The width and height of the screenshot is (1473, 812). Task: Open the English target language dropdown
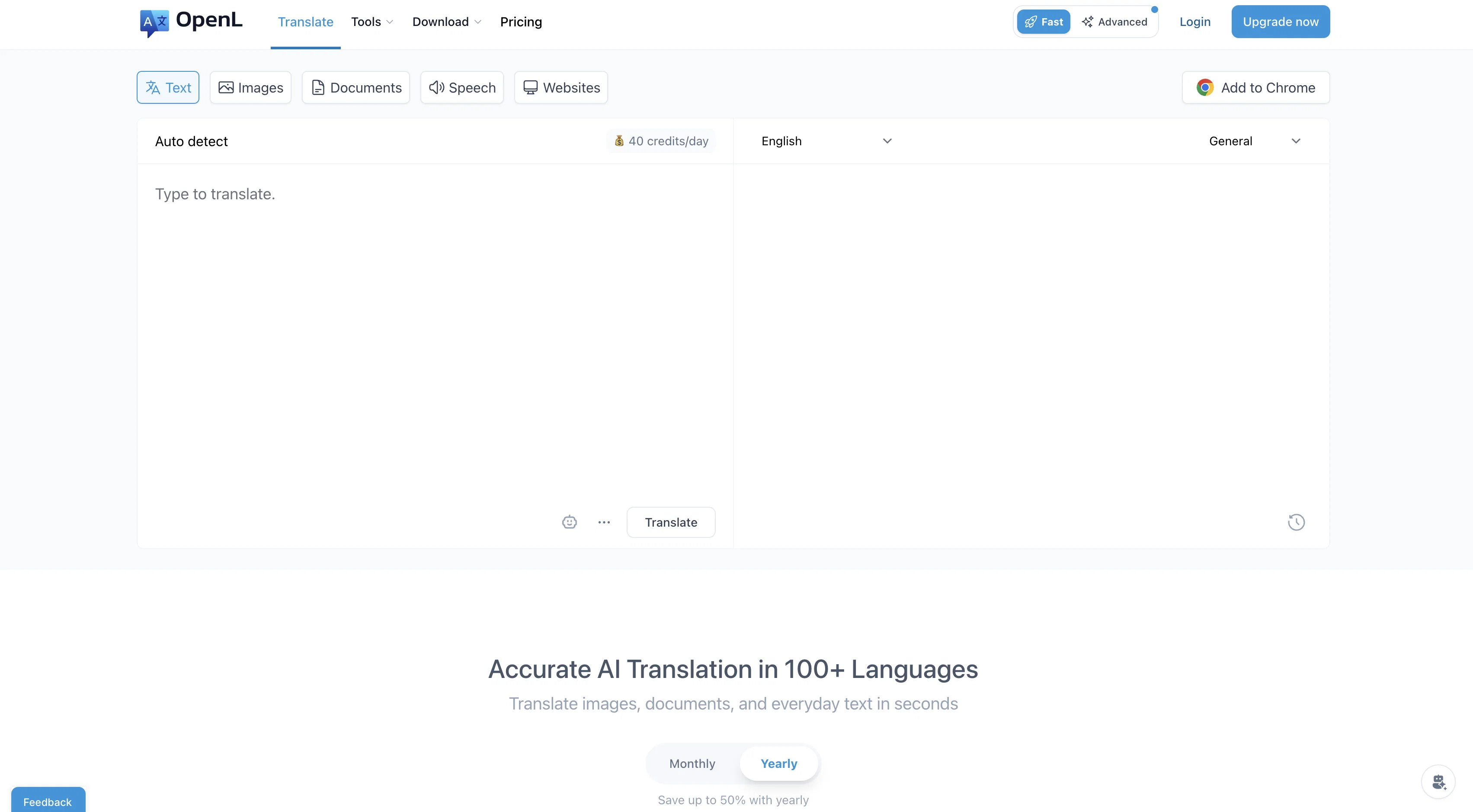pyautogui.click(x=827, y=141)
